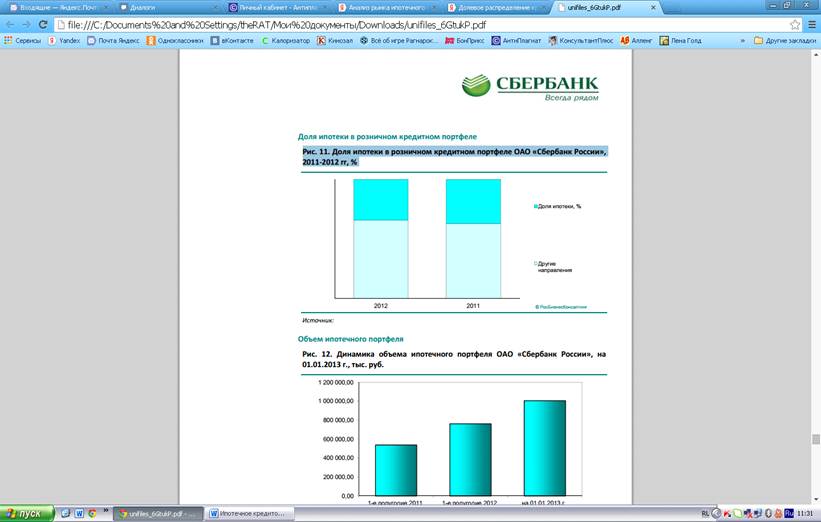Image resolution: width=821 pixels, height=522 pixels.
Task: Open the вКонтакте bookmark
Action: point(232,40)
